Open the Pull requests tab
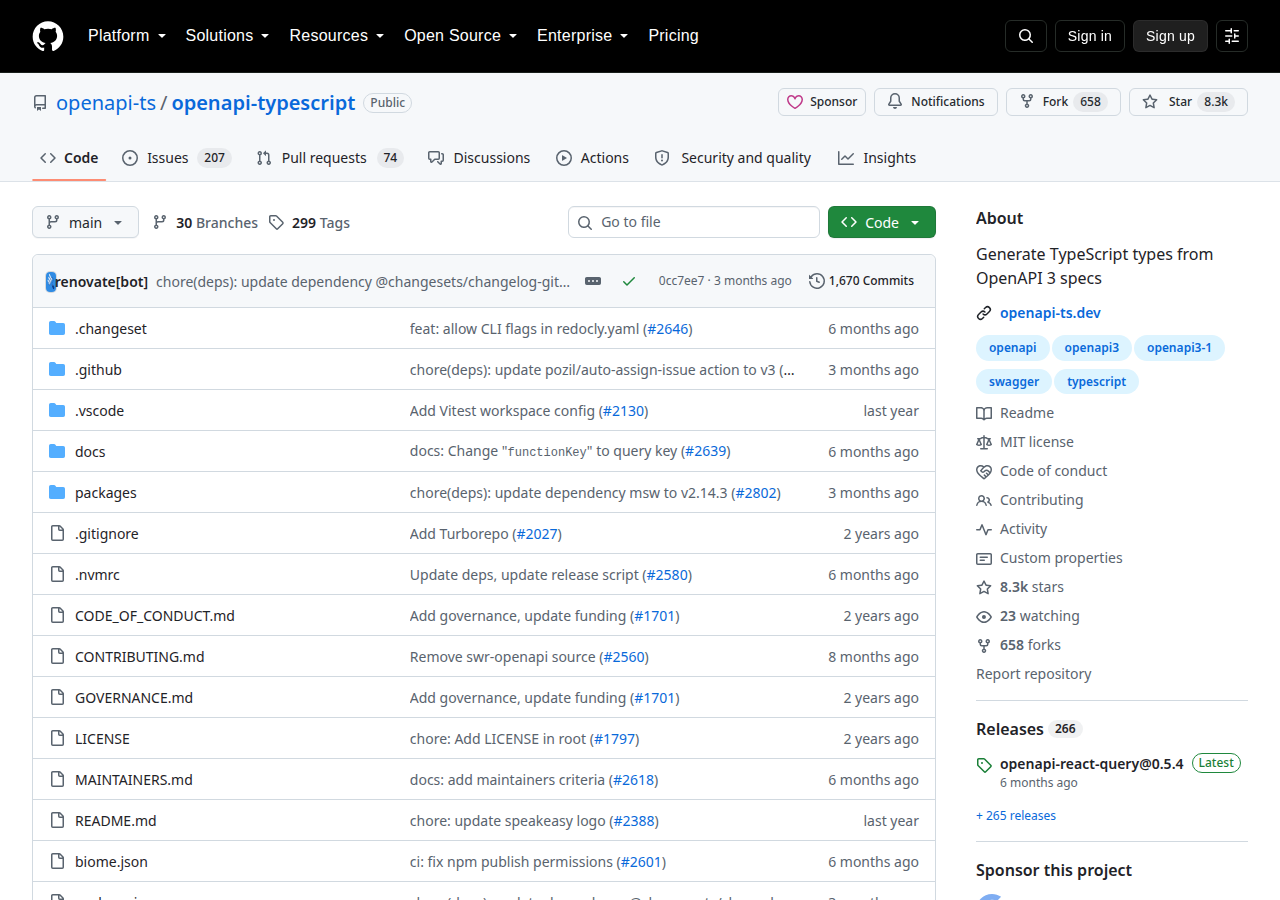The image size is (1280, 900). (329, 158)
